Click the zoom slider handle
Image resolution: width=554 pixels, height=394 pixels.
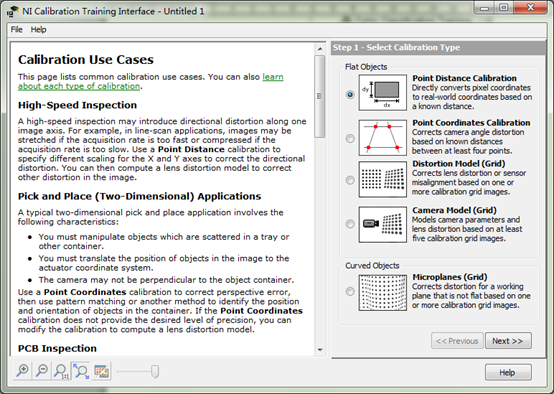(155, 371)
